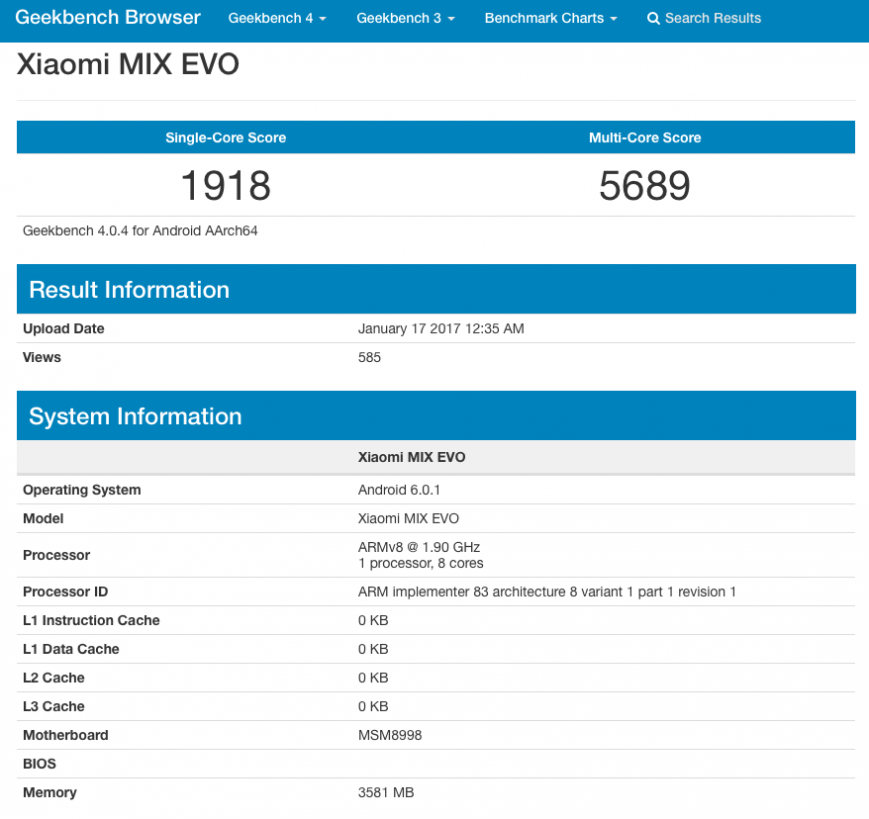Click the Memory row label
This screenshot has width=869, height=819.
[x=50, y=793]
